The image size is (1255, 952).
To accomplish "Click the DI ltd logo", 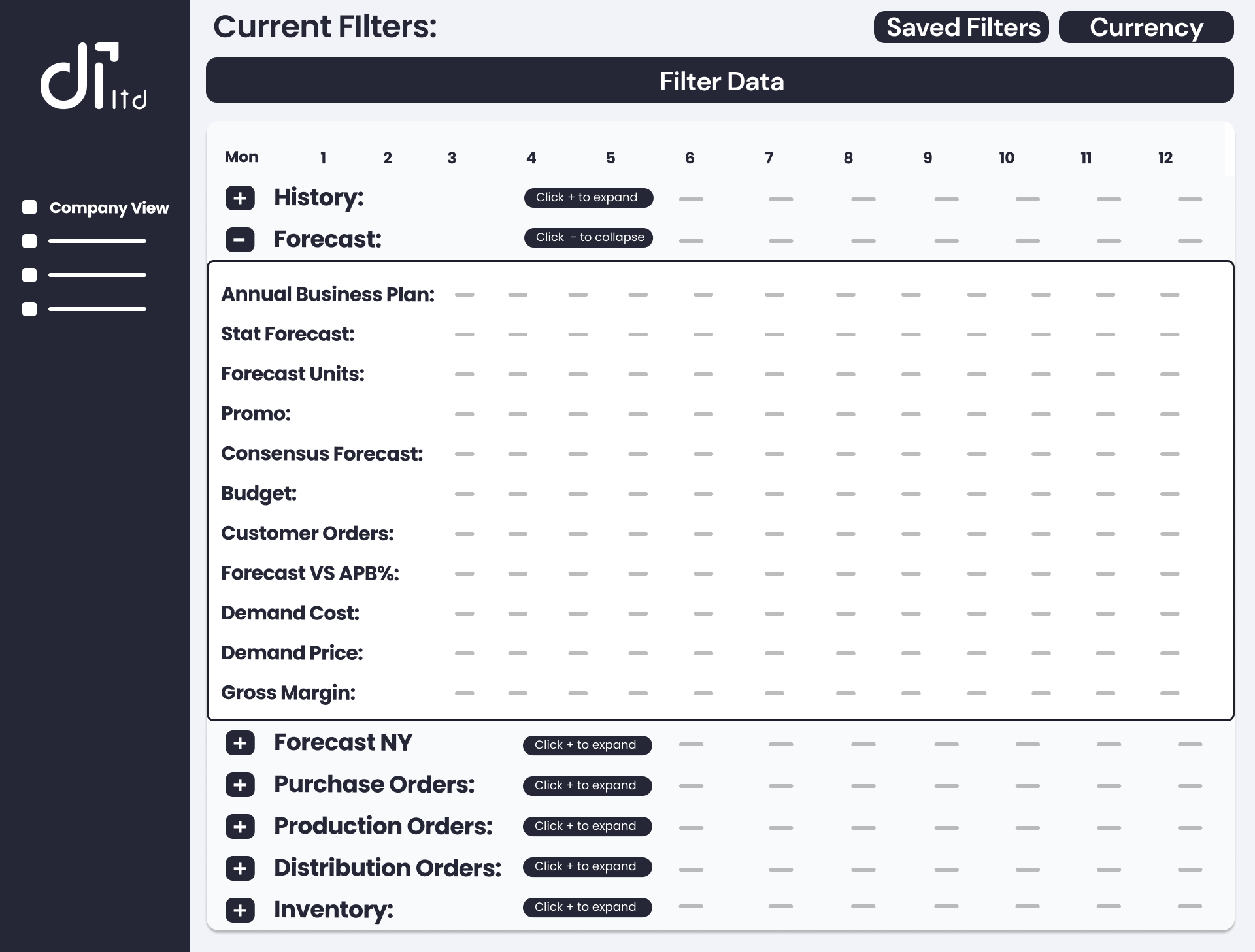I will coord(93,76).
